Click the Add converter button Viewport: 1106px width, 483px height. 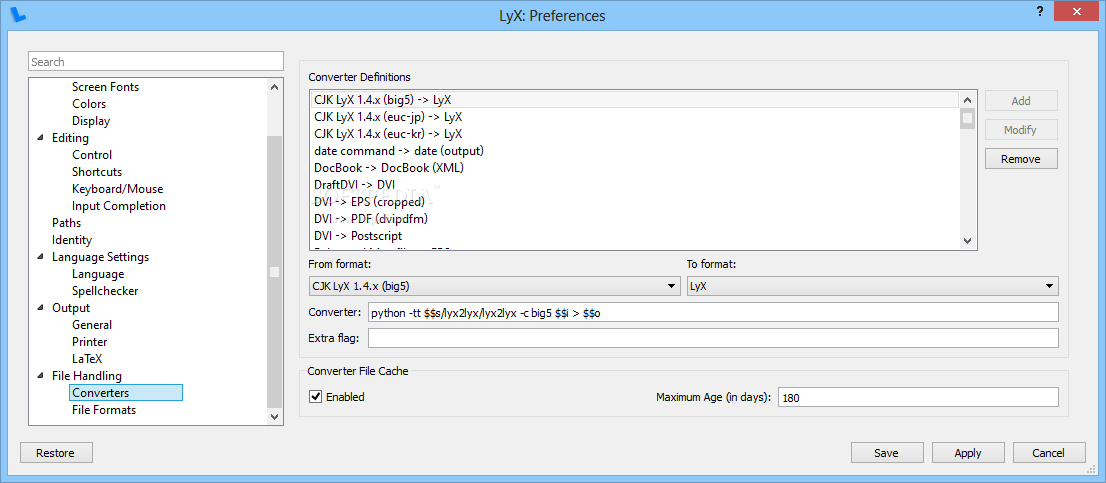1021,101
